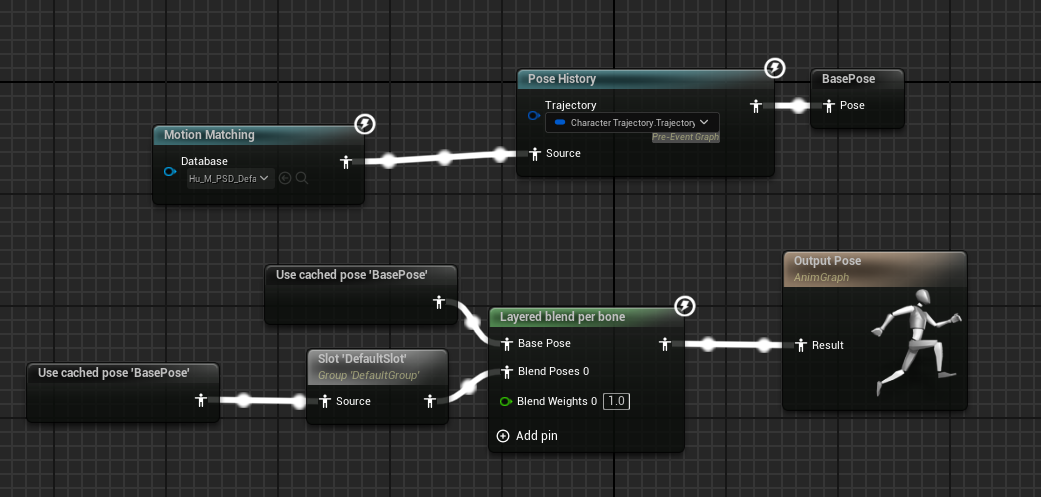
Task: Click the fast-path lightning icon on Motion Matching node
Action: tap(364, 124)
